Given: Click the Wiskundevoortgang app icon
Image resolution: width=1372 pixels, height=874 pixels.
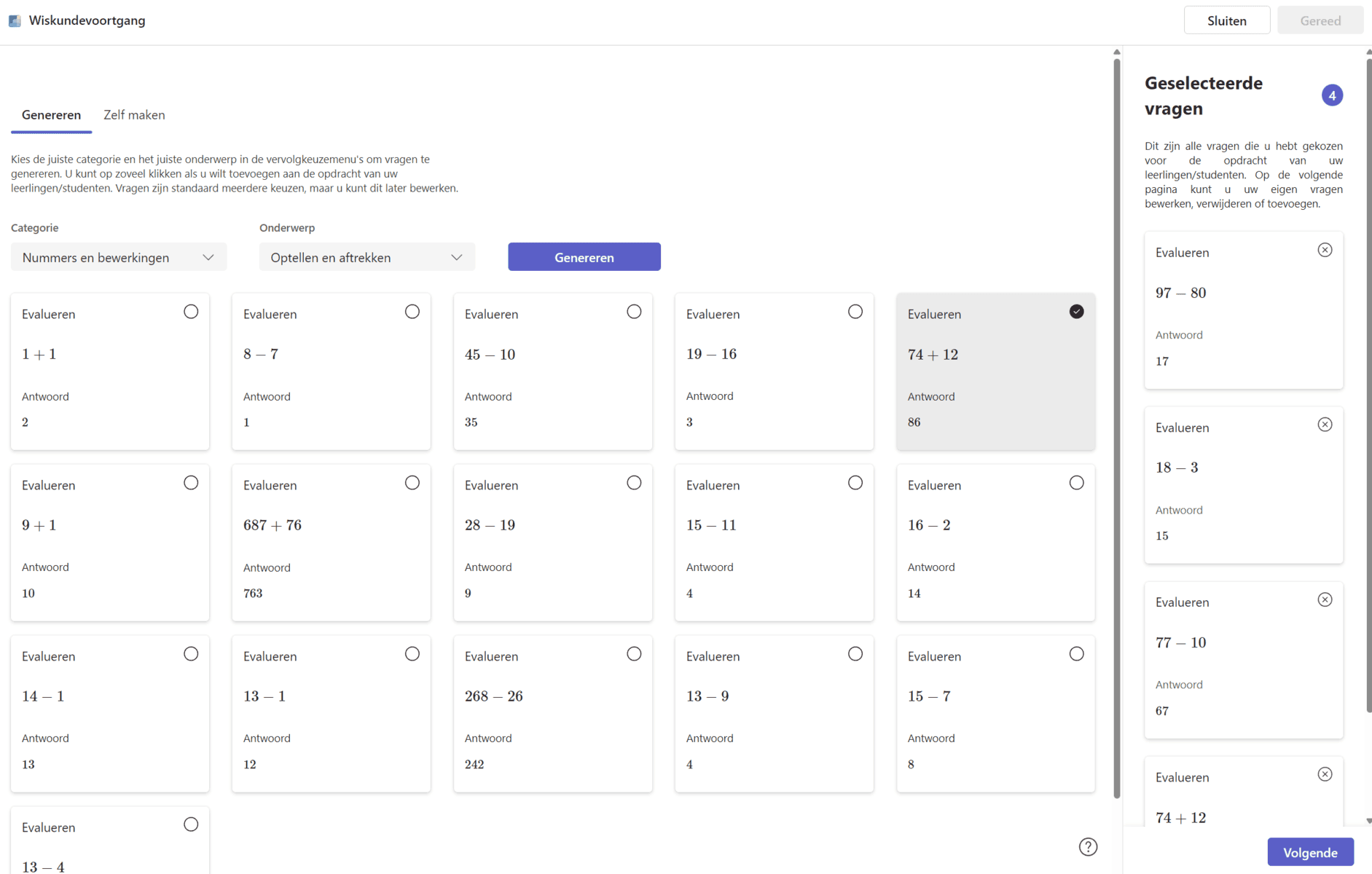Looking at the screenshot, I should (x=15, y=20).
